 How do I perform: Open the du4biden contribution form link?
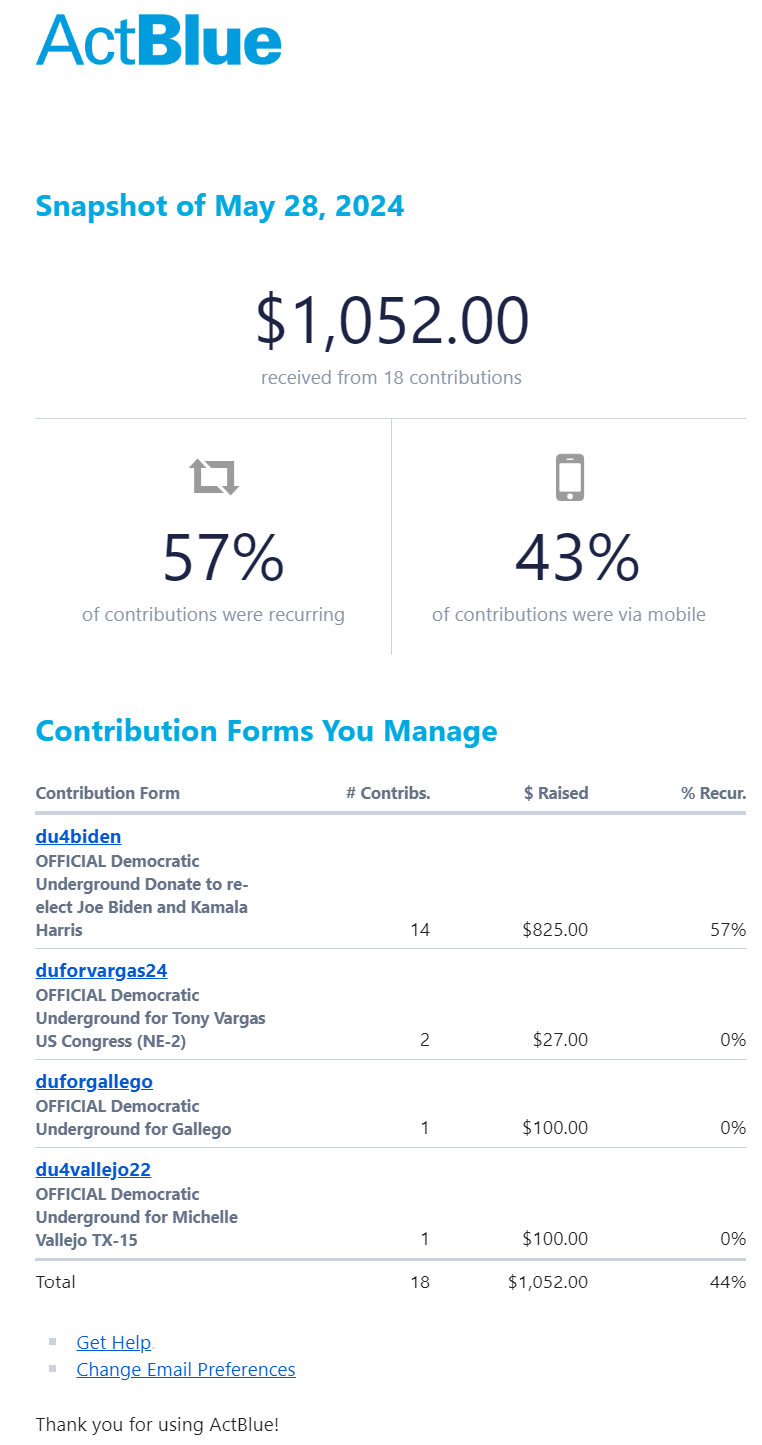78,837
